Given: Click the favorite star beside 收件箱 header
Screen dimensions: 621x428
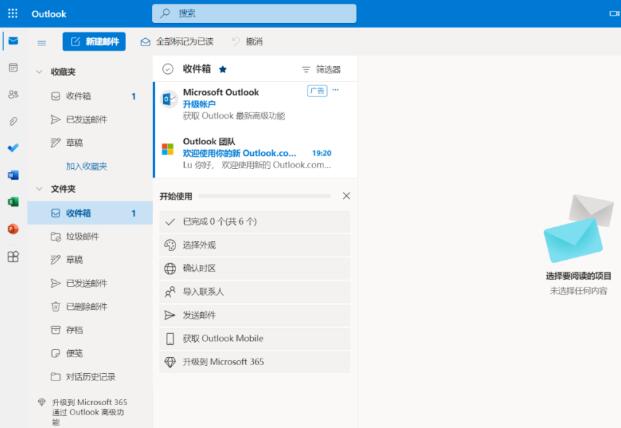Looking at the screenshot, I should coord(223,69).
